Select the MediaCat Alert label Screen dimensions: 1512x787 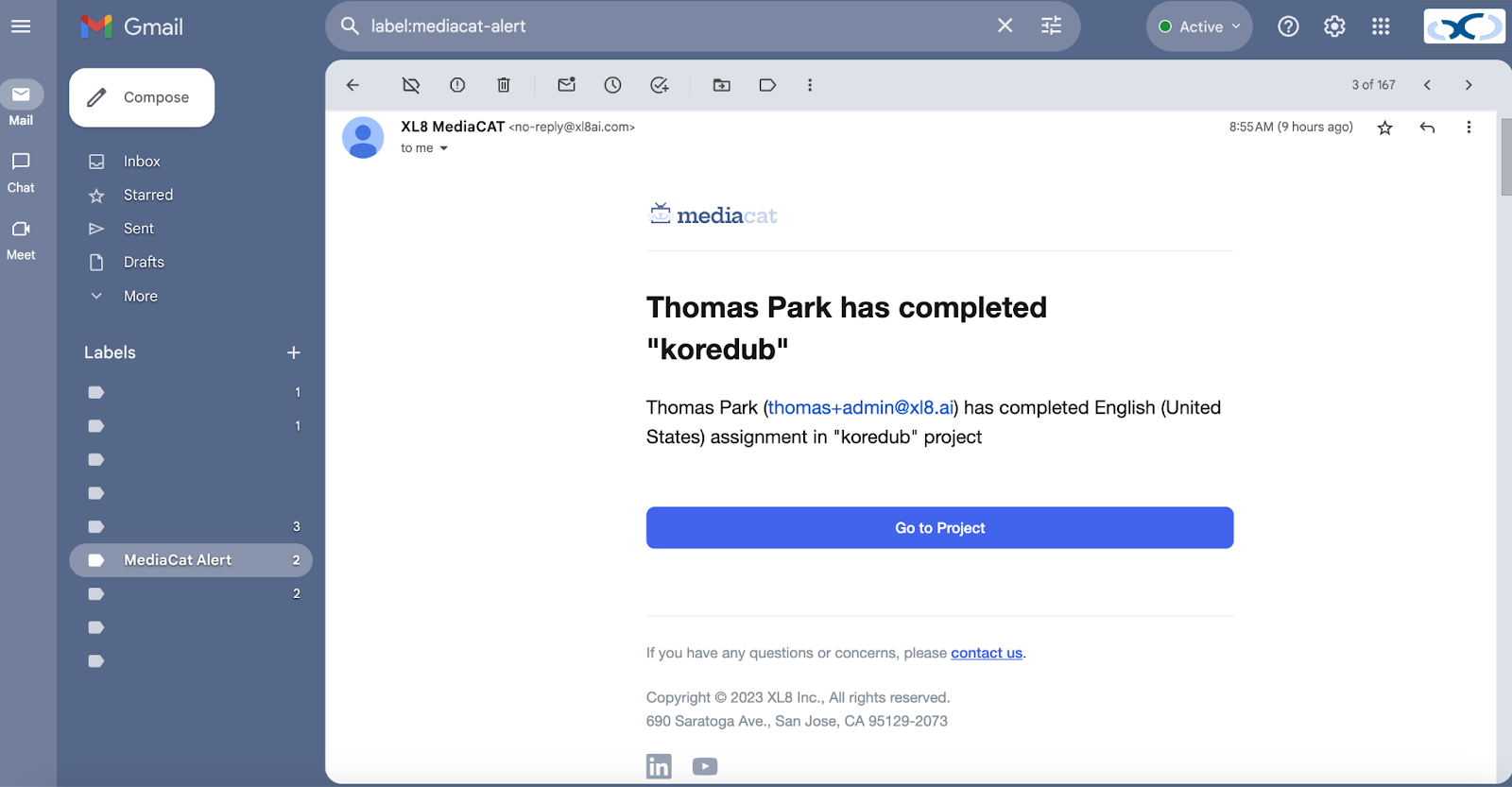(191, 560)
